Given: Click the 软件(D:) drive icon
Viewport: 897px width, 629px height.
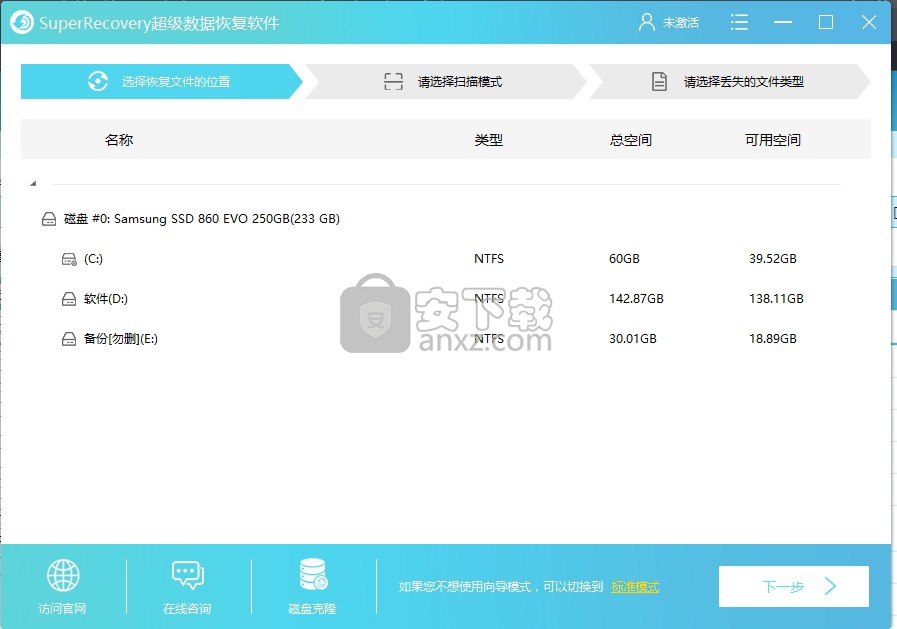Looking at the screenshot, I should pos(69,298).
